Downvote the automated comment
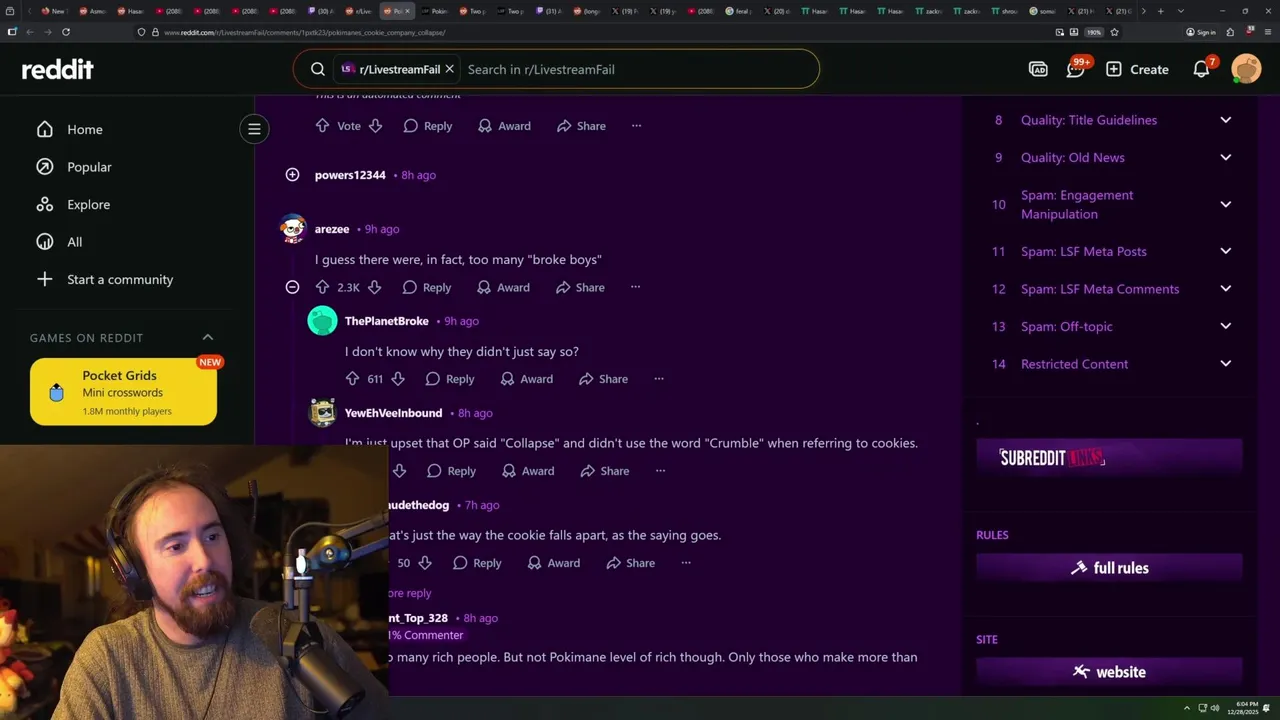Image resolution: width=1280 pixels, height=720 pixels. [375, 126]
